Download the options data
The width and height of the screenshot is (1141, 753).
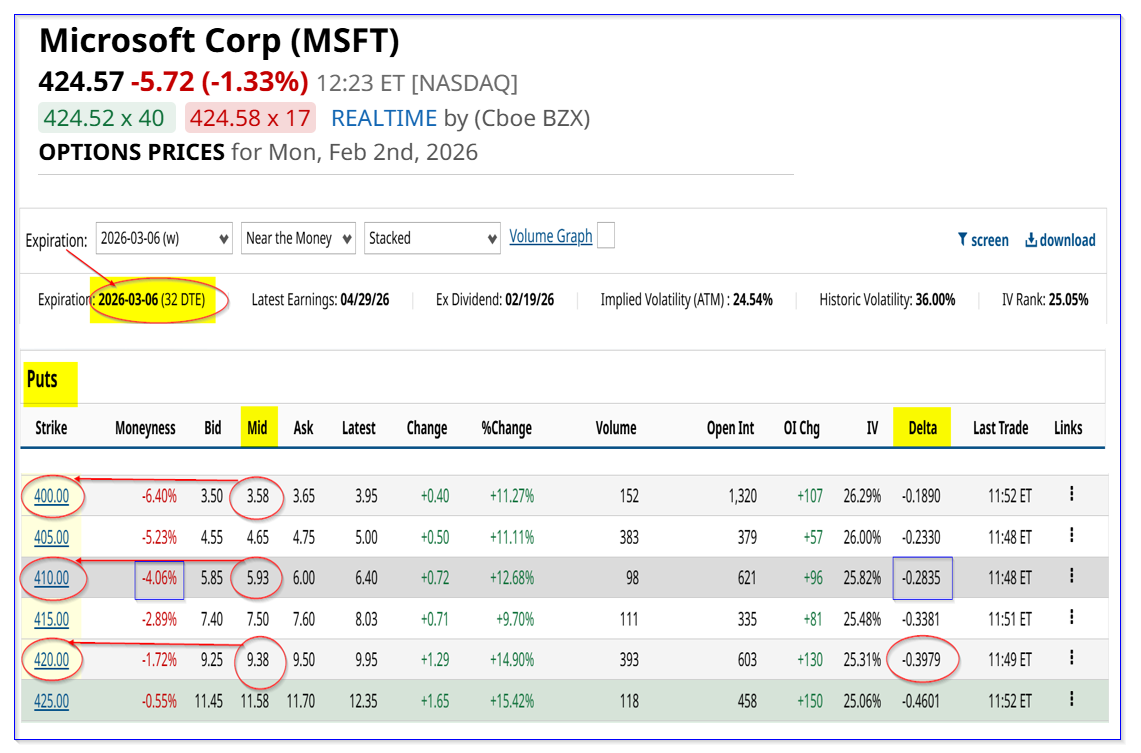pyautogui.click(x=1060, y=240)
